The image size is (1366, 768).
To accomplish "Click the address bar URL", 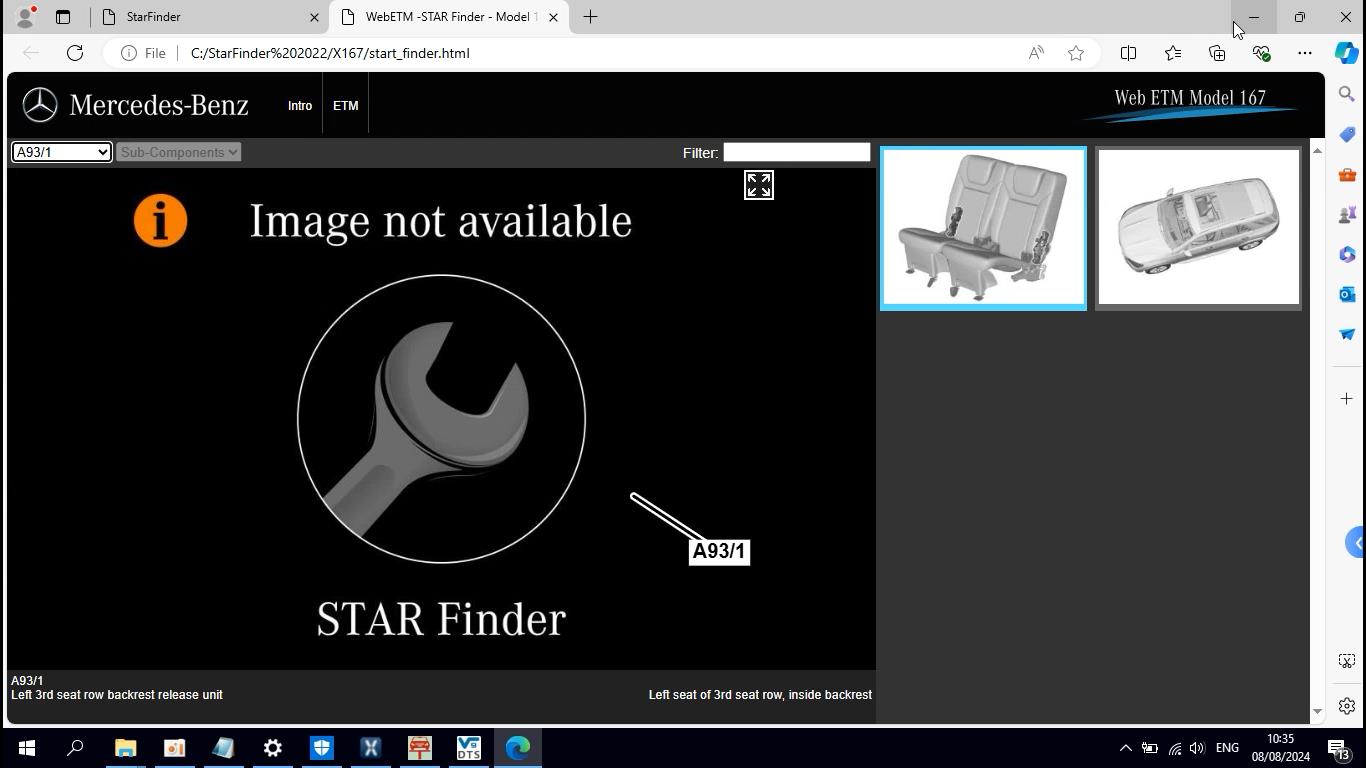I will pyautogui.click(x=330, y=53).
